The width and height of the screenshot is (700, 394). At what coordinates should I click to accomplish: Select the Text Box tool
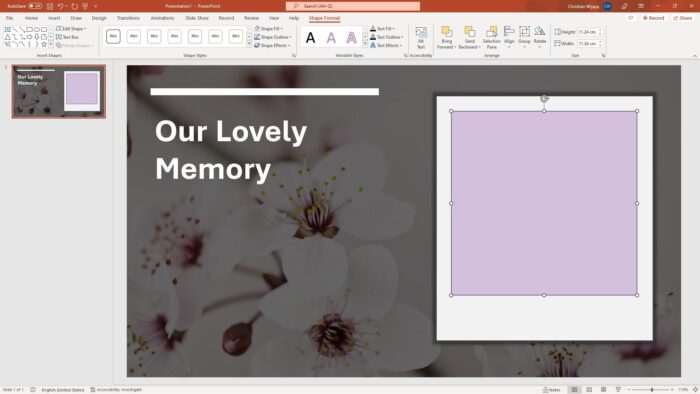coord(67,37)
